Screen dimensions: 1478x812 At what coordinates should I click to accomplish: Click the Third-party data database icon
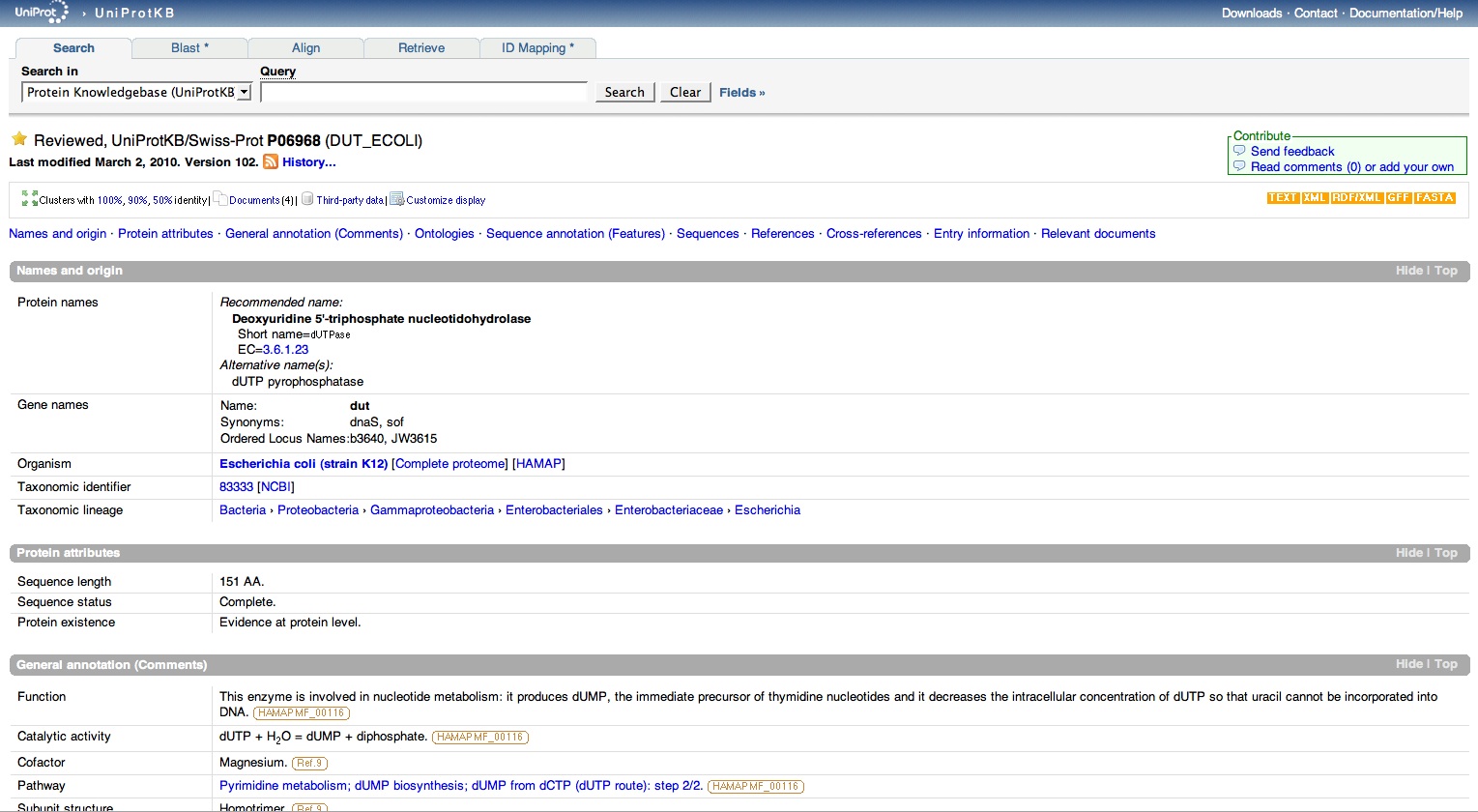(x=307, y=199)
